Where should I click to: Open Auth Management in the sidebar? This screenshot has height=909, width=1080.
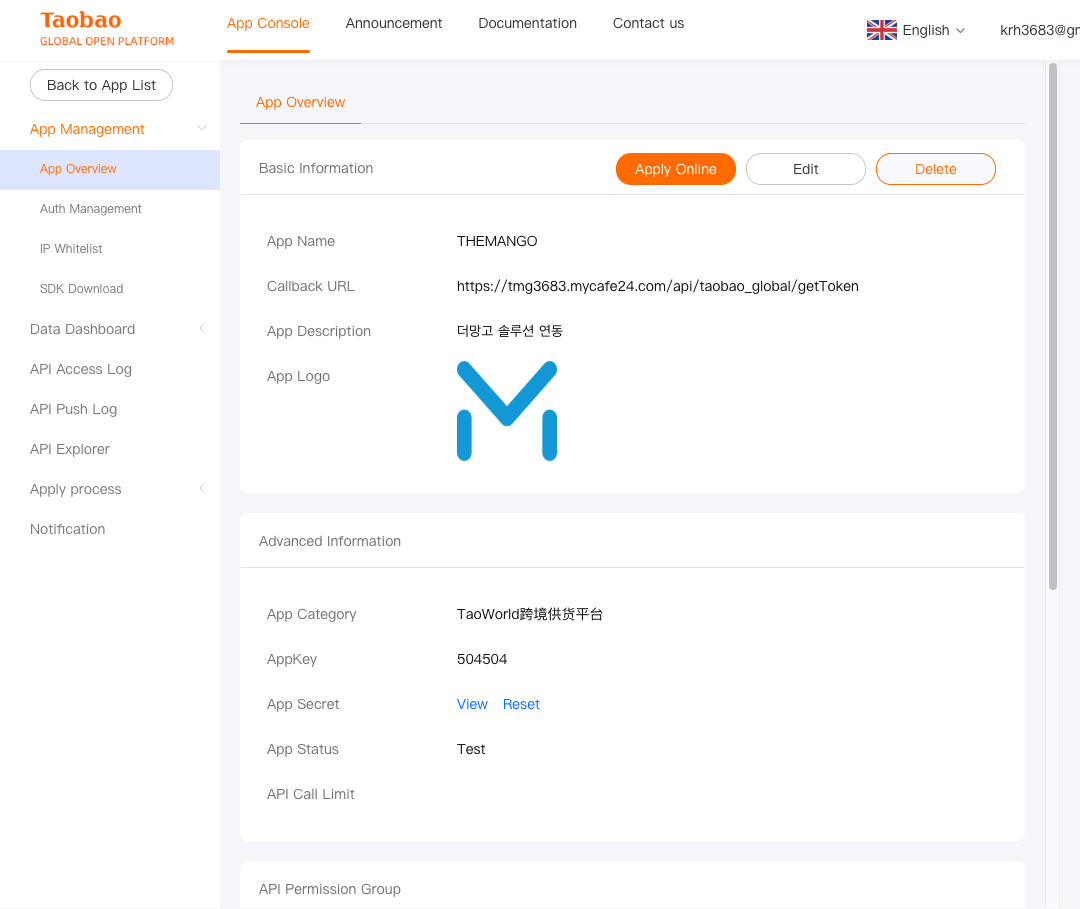coord(90,209)
